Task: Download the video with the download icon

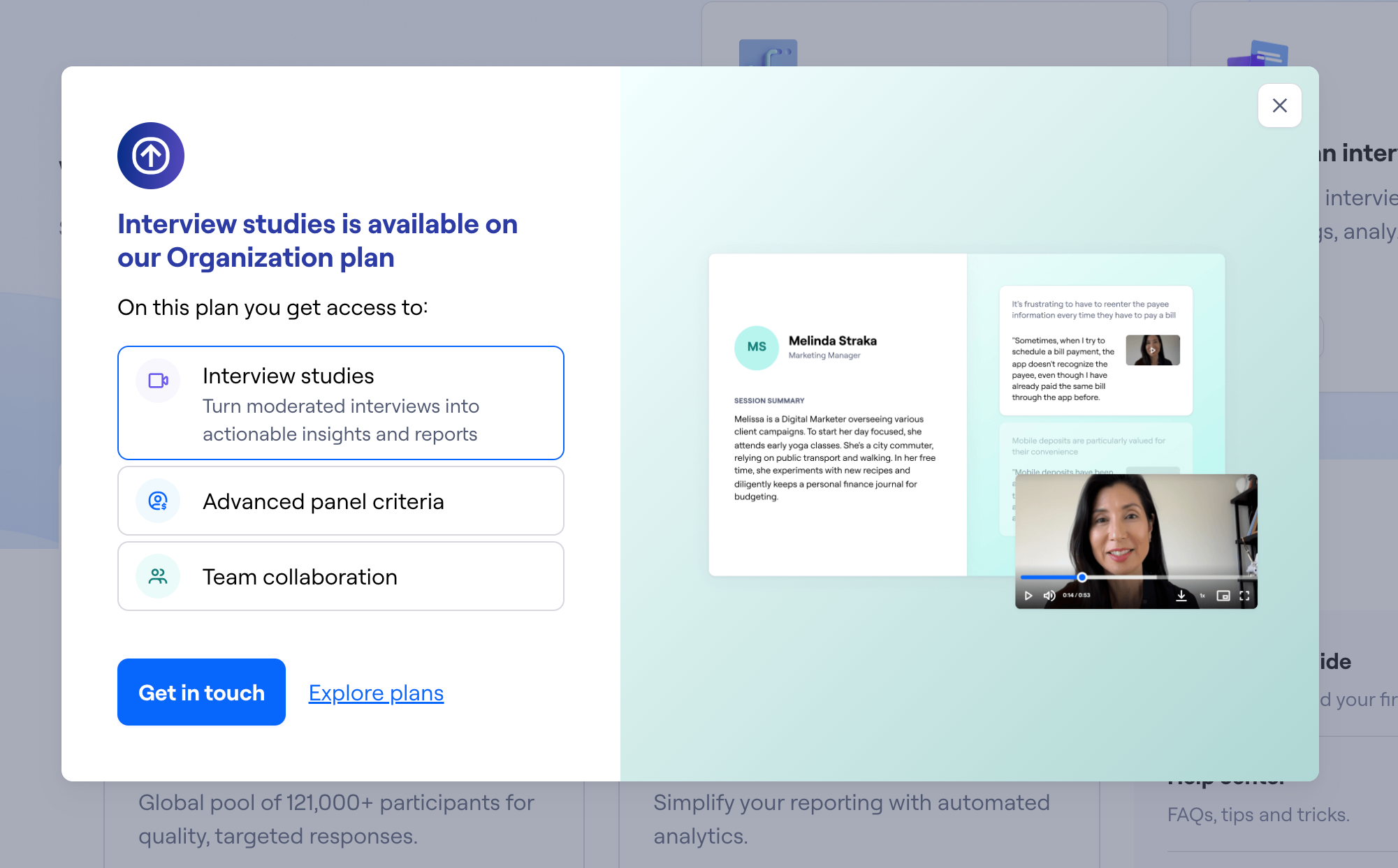Action: pyautogui.click(x=1181, y=596)
